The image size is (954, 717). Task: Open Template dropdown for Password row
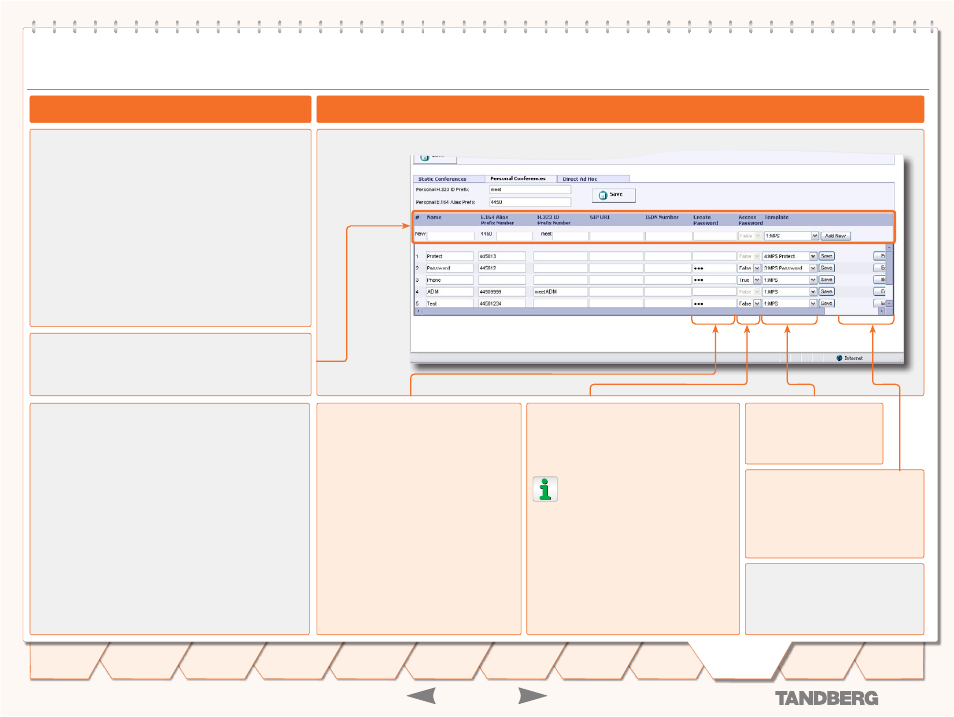coord(789,268)
